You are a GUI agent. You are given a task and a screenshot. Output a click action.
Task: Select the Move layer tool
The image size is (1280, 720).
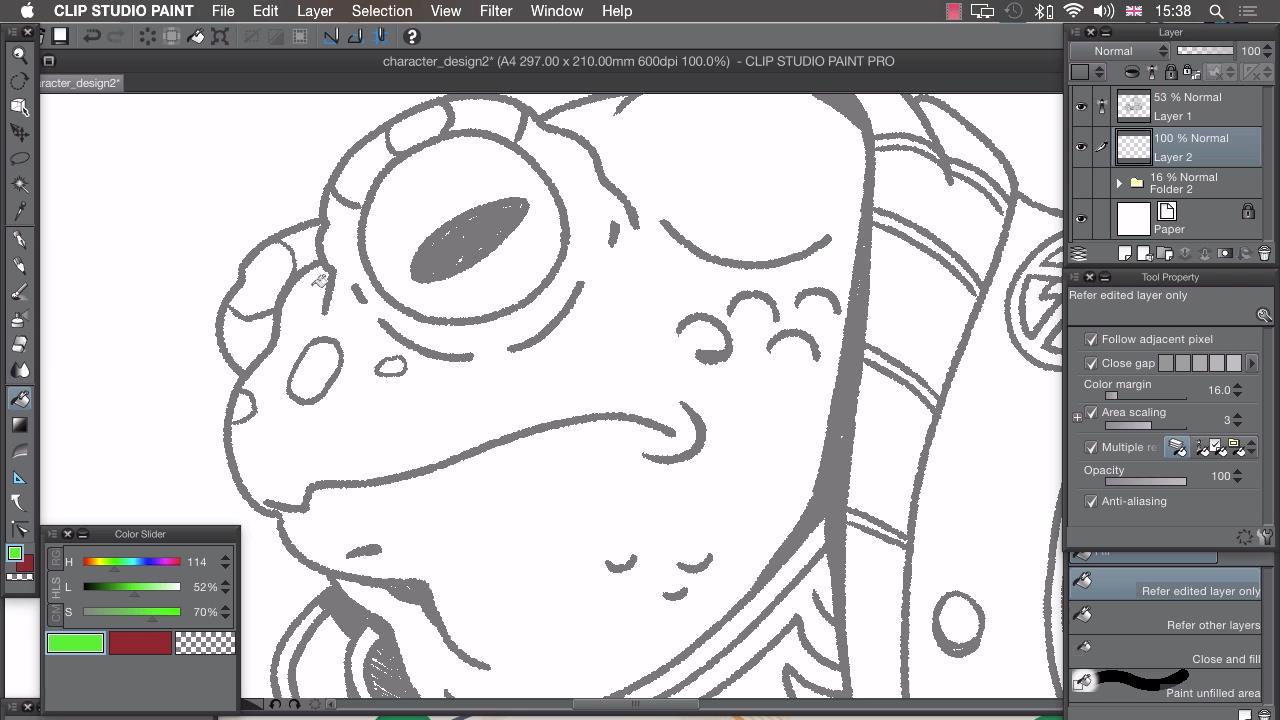pos(19,133)
